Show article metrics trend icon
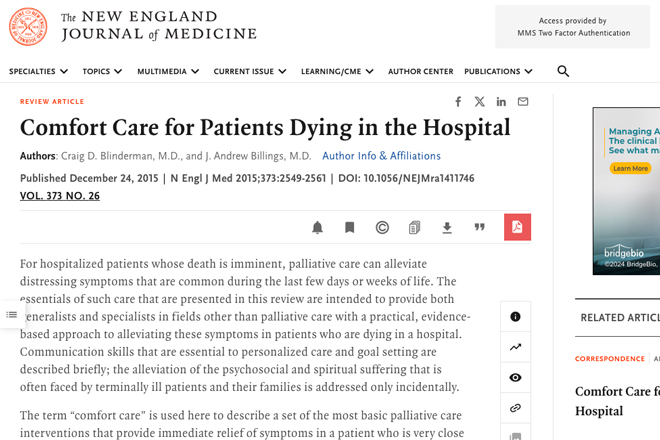The image size is (660, 440). click(x=516, y=347)
